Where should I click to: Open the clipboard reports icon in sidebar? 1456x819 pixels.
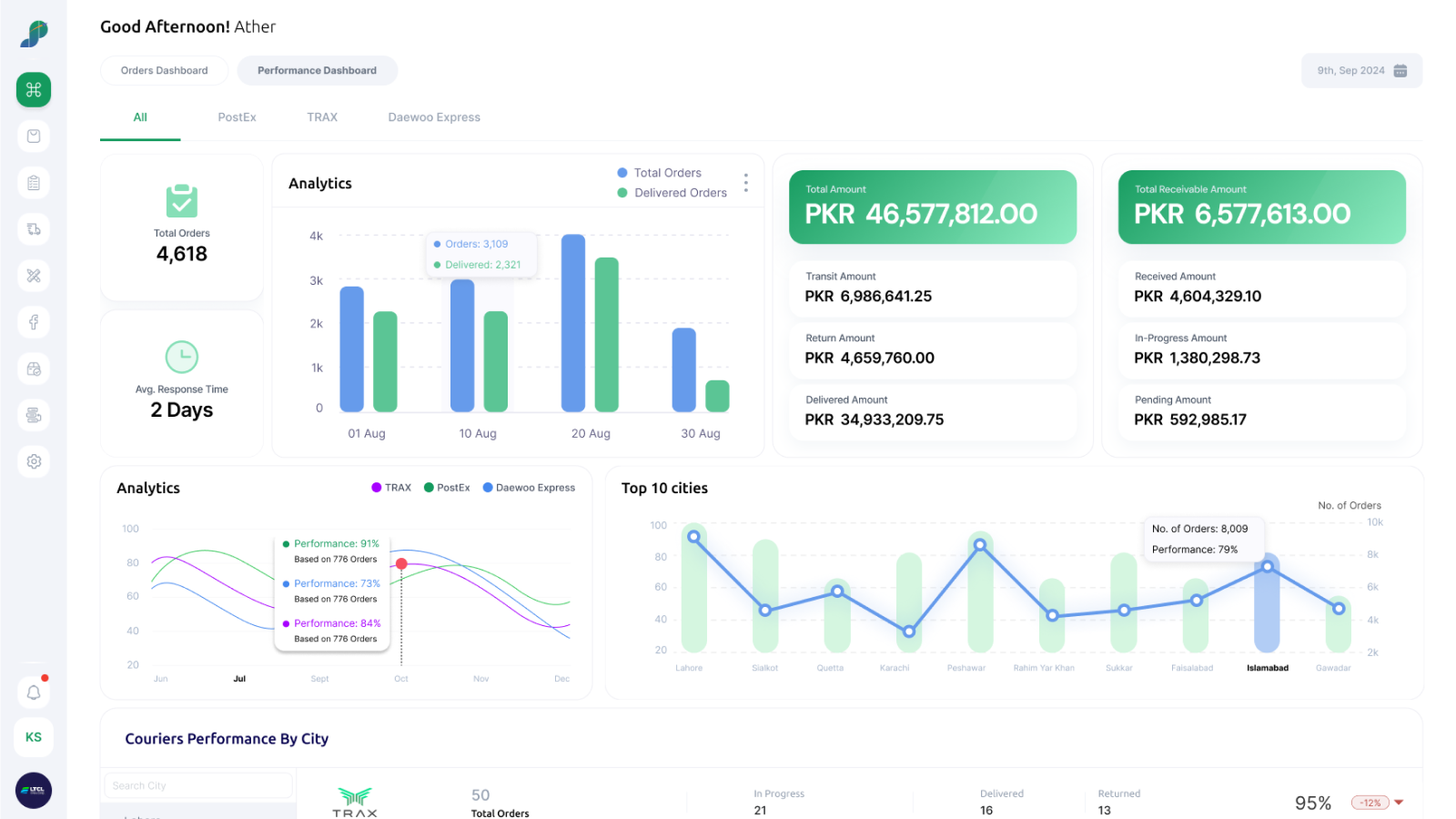pyautogui.click(x=34, y=182)
